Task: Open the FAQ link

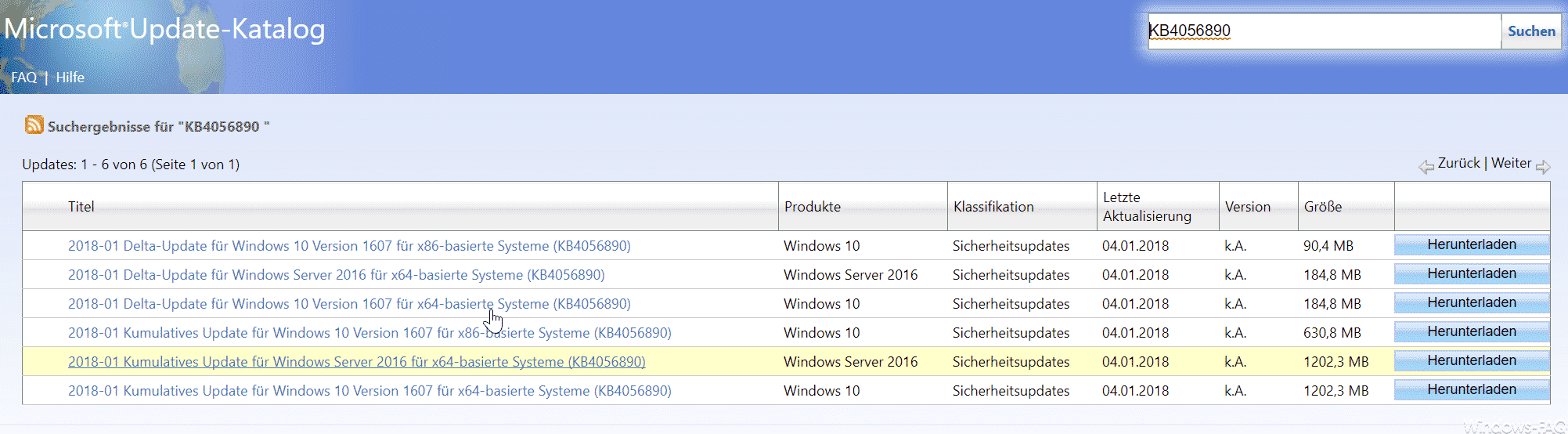Action: click(x=24, y=78)
